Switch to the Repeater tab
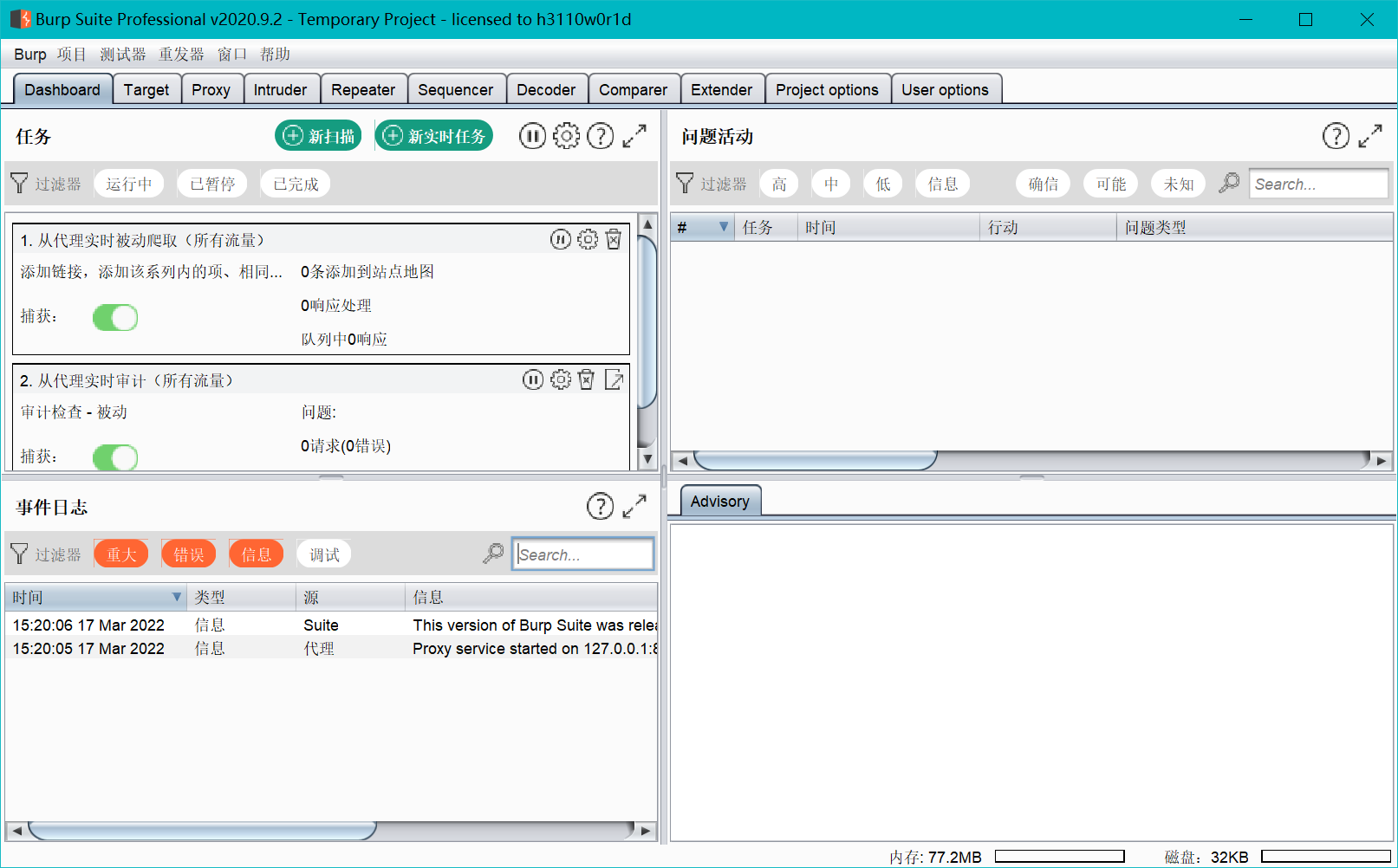 [x=363, y=88]
